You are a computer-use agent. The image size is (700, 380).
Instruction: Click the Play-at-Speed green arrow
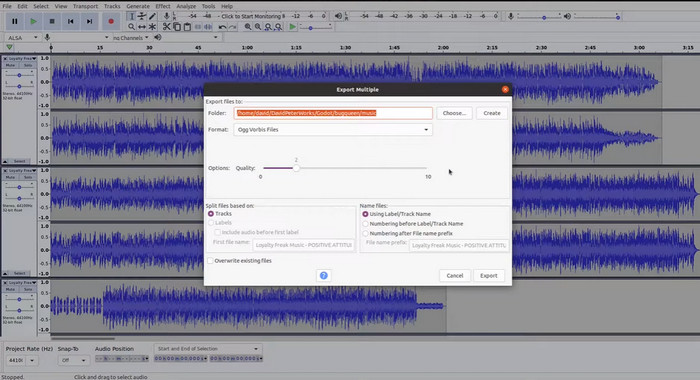click(292, 27)
